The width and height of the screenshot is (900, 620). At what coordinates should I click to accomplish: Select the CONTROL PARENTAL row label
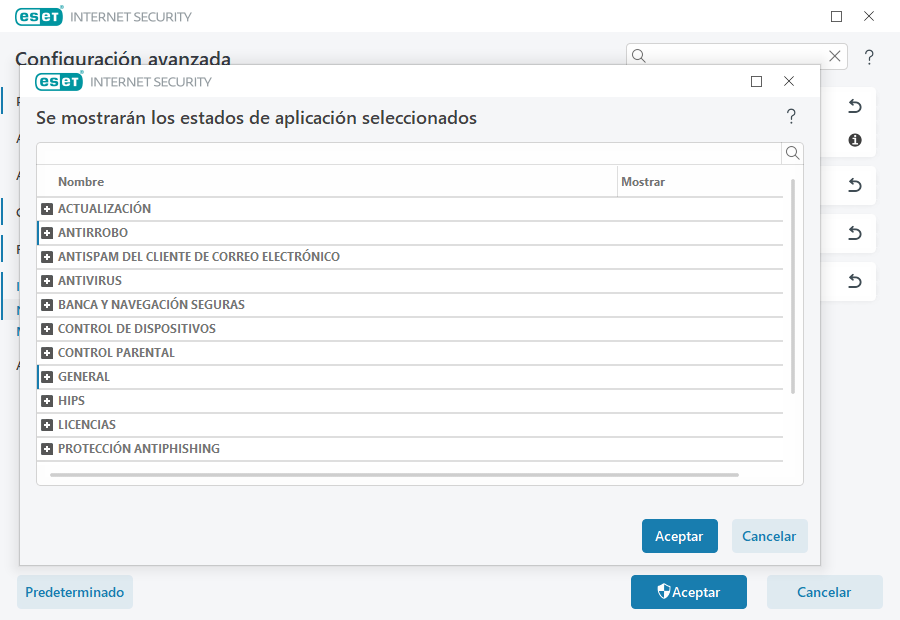click(117, 353)
